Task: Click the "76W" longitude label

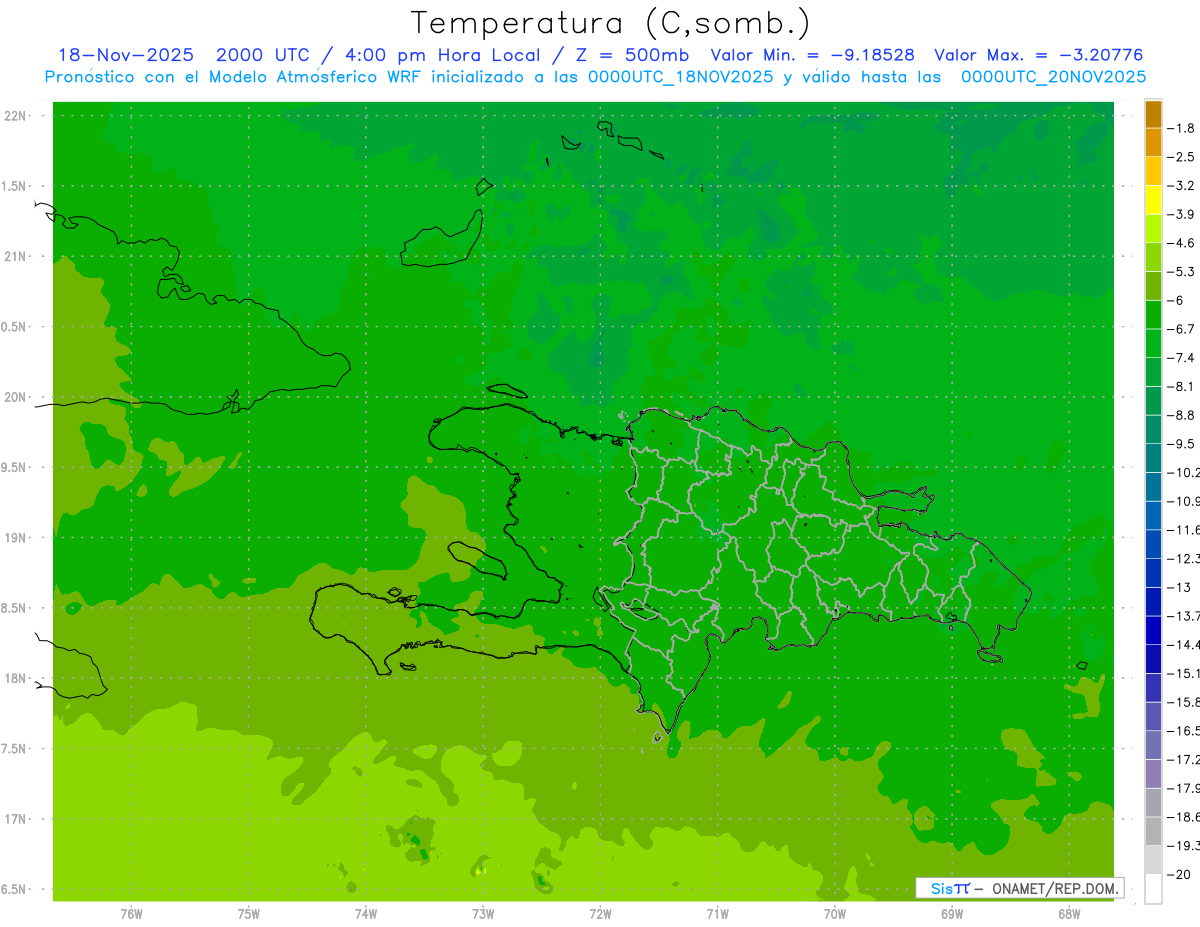Action: point(131,914)
